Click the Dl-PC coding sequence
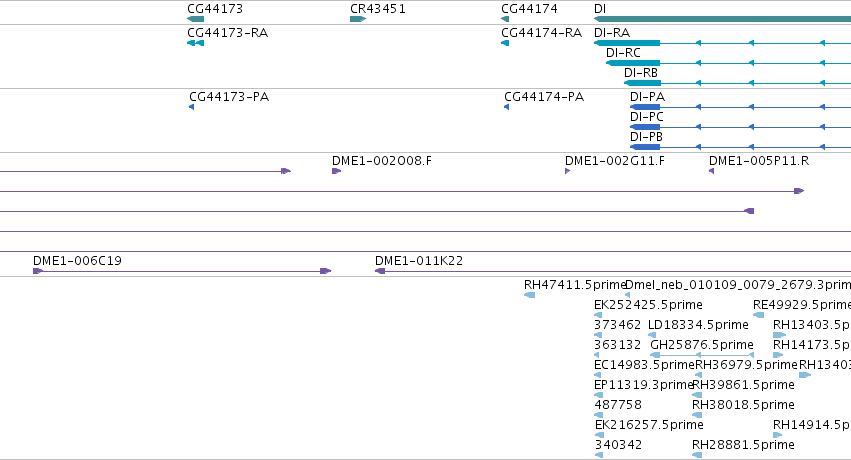The width and height of the screenshot is (851, 460). click(740, 127)
